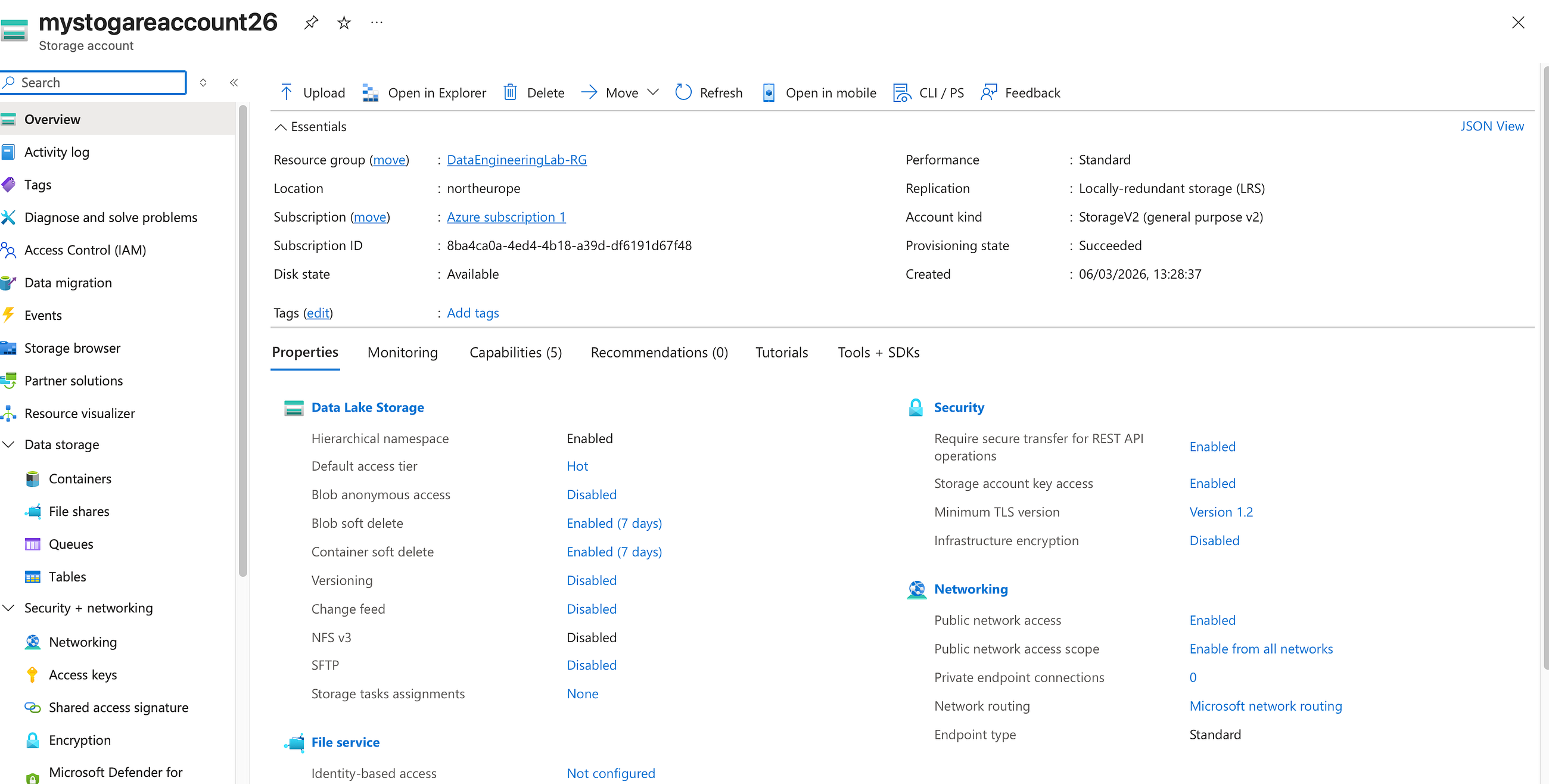The width and height of the screenshot is (1549, 784).
Task: Click Minimum TLS Version 1.2 link
Action: point(1221,512)
